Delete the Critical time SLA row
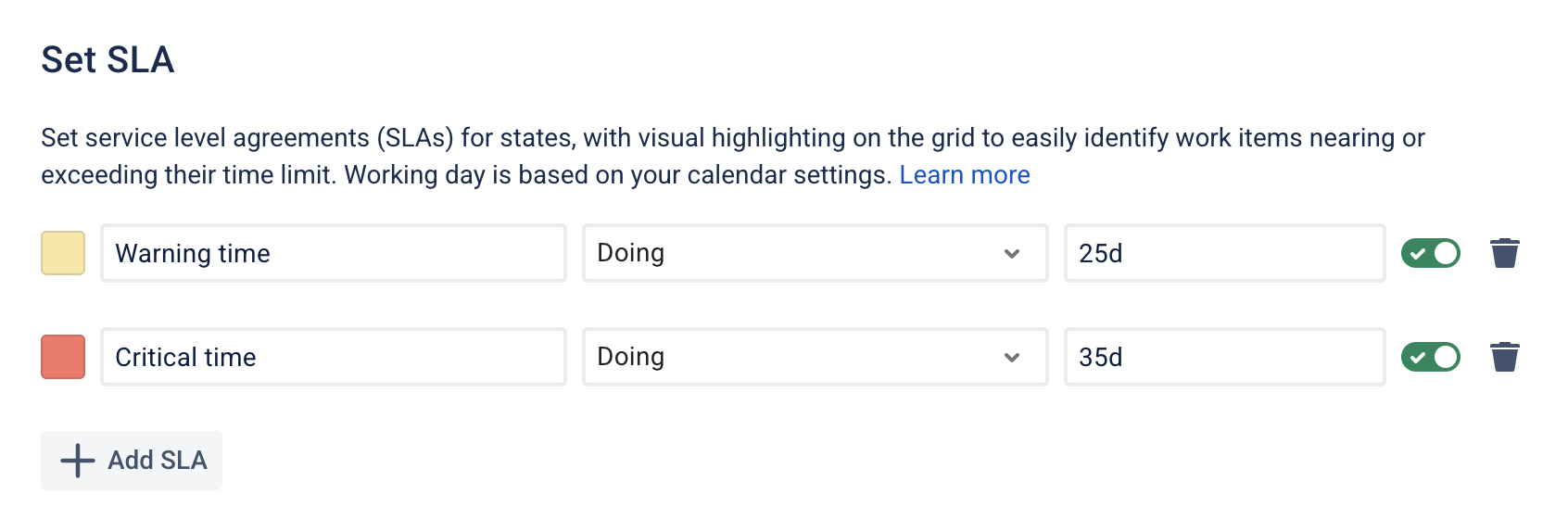The height and width of the screenshot is (519, 1568). [x=1504, y=357]
